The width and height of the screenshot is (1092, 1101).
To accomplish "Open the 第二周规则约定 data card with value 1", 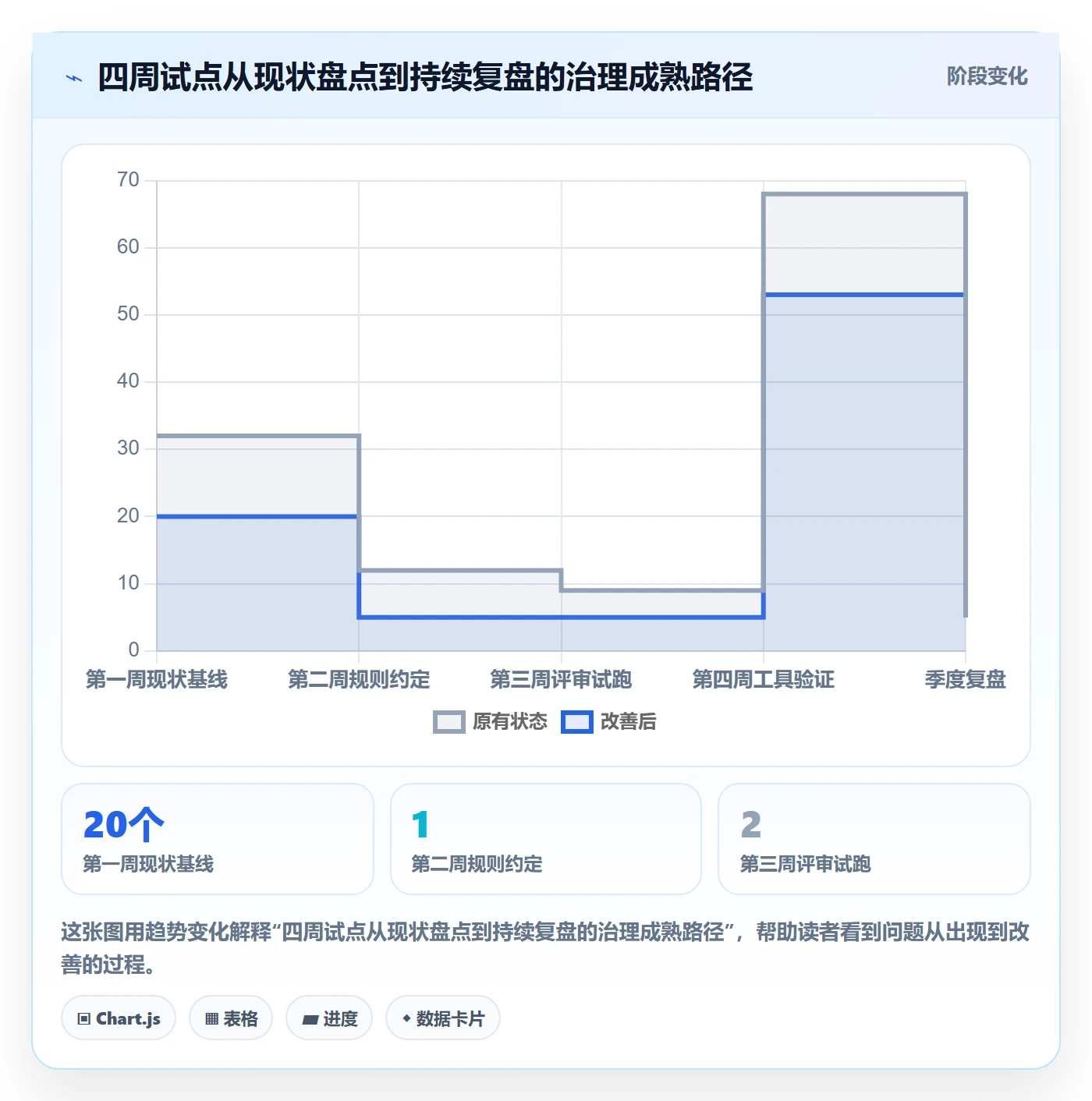I will coord(546,839).
